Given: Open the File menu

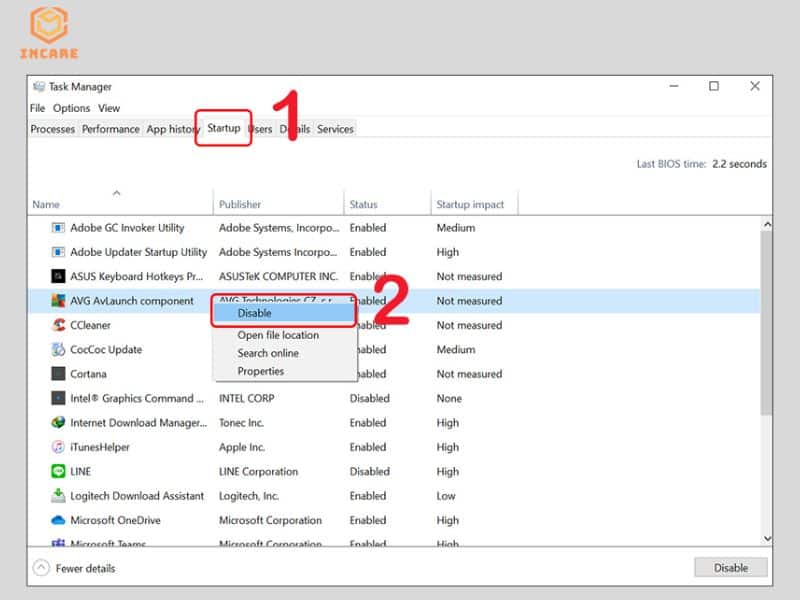Looking at the screenshot, I should coord(37,108).
